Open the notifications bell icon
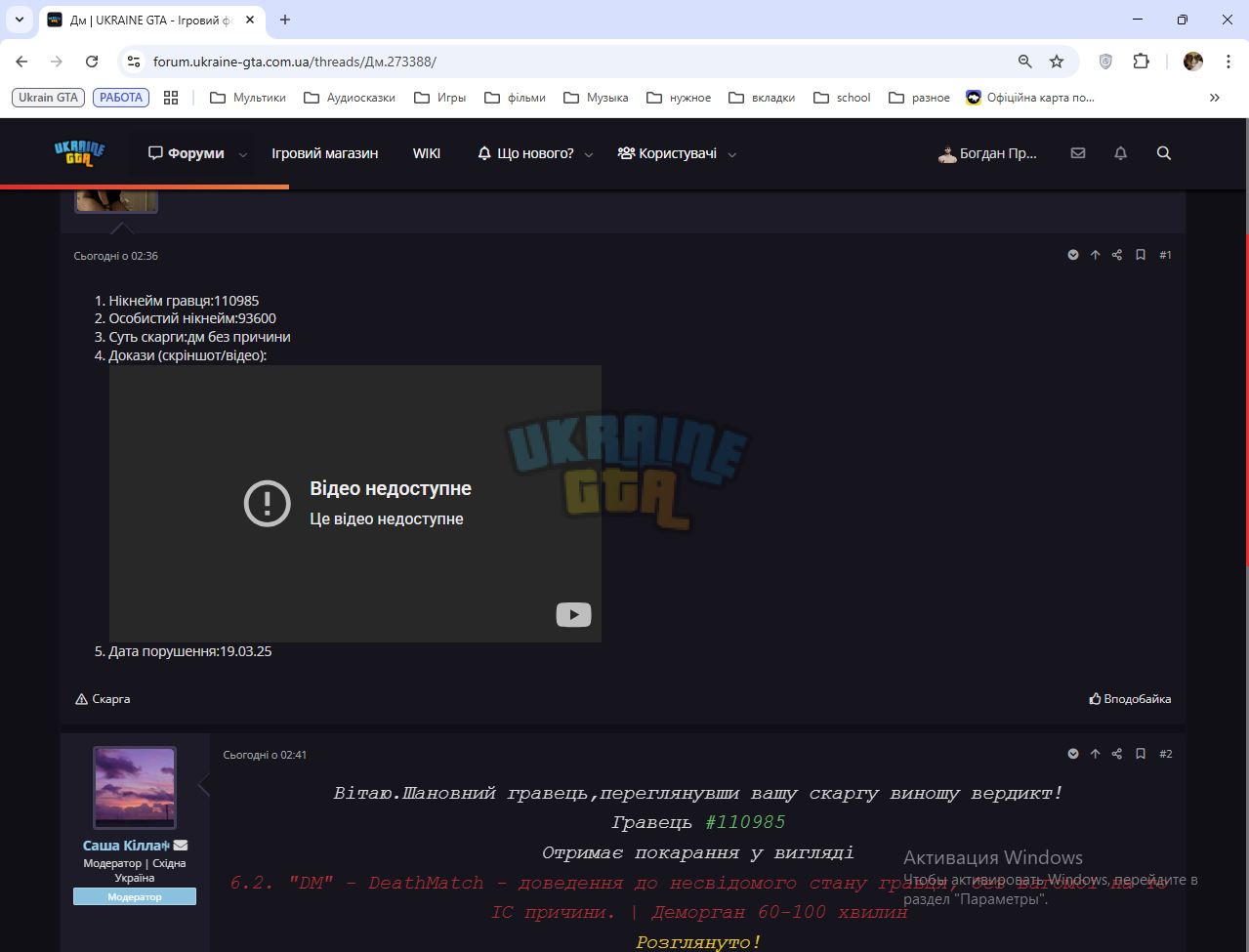The width and height of the screenshot is (1249, 952). (1121, 153)
